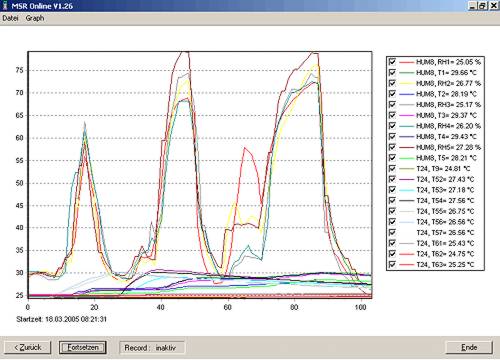500x360 pixels.
Task: Hide the HUM8, RH3 curve via checkbox
Action: [392, 104]
